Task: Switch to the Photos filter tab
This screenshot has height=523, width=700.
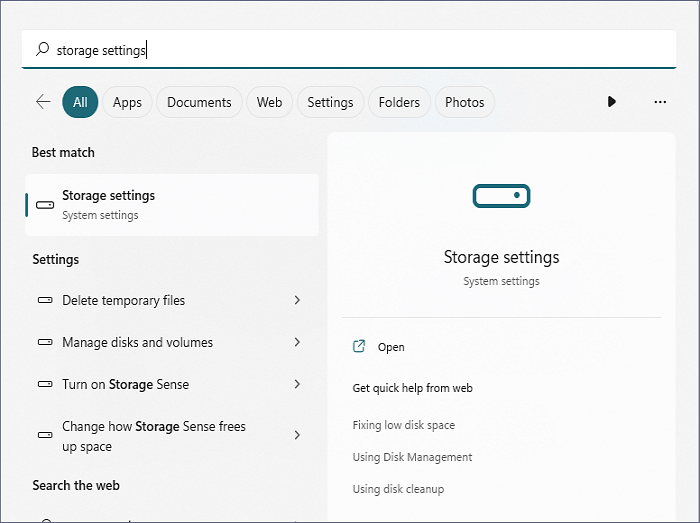Action: 464,102
